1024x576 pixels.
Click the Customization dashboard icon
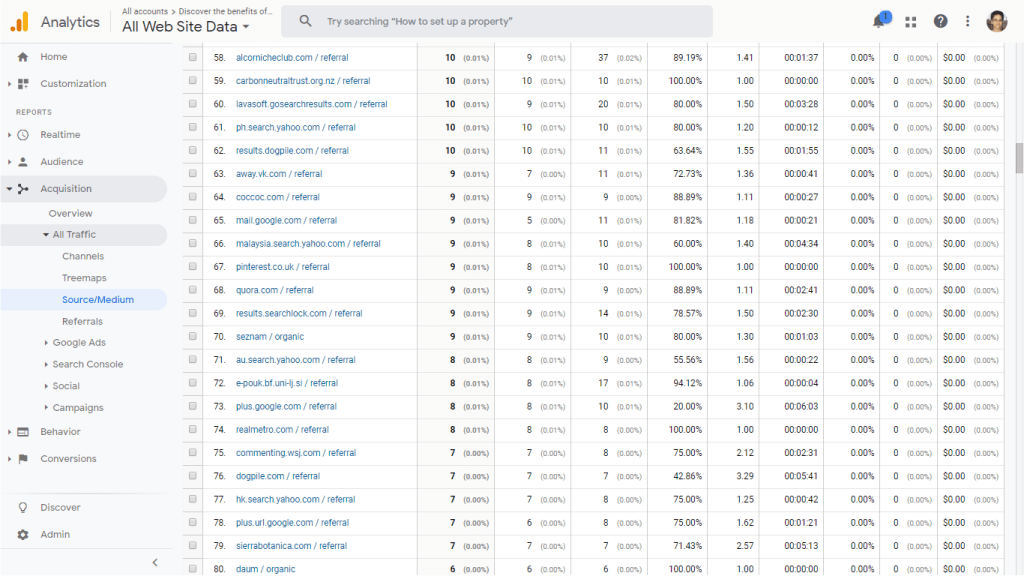tap(23, 84)
